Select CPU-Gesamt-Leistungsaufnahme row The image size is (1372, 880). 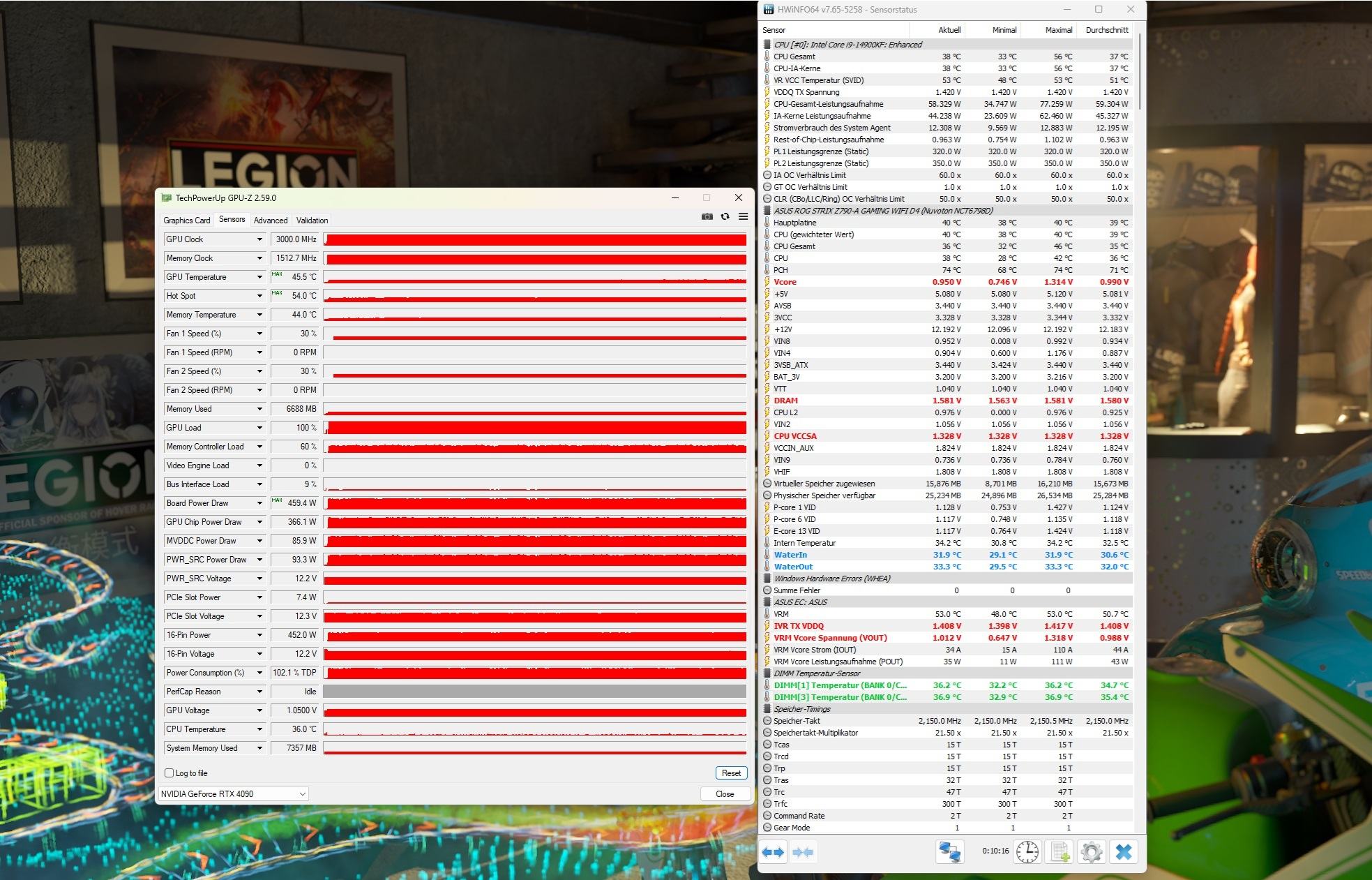pos(947,104)
